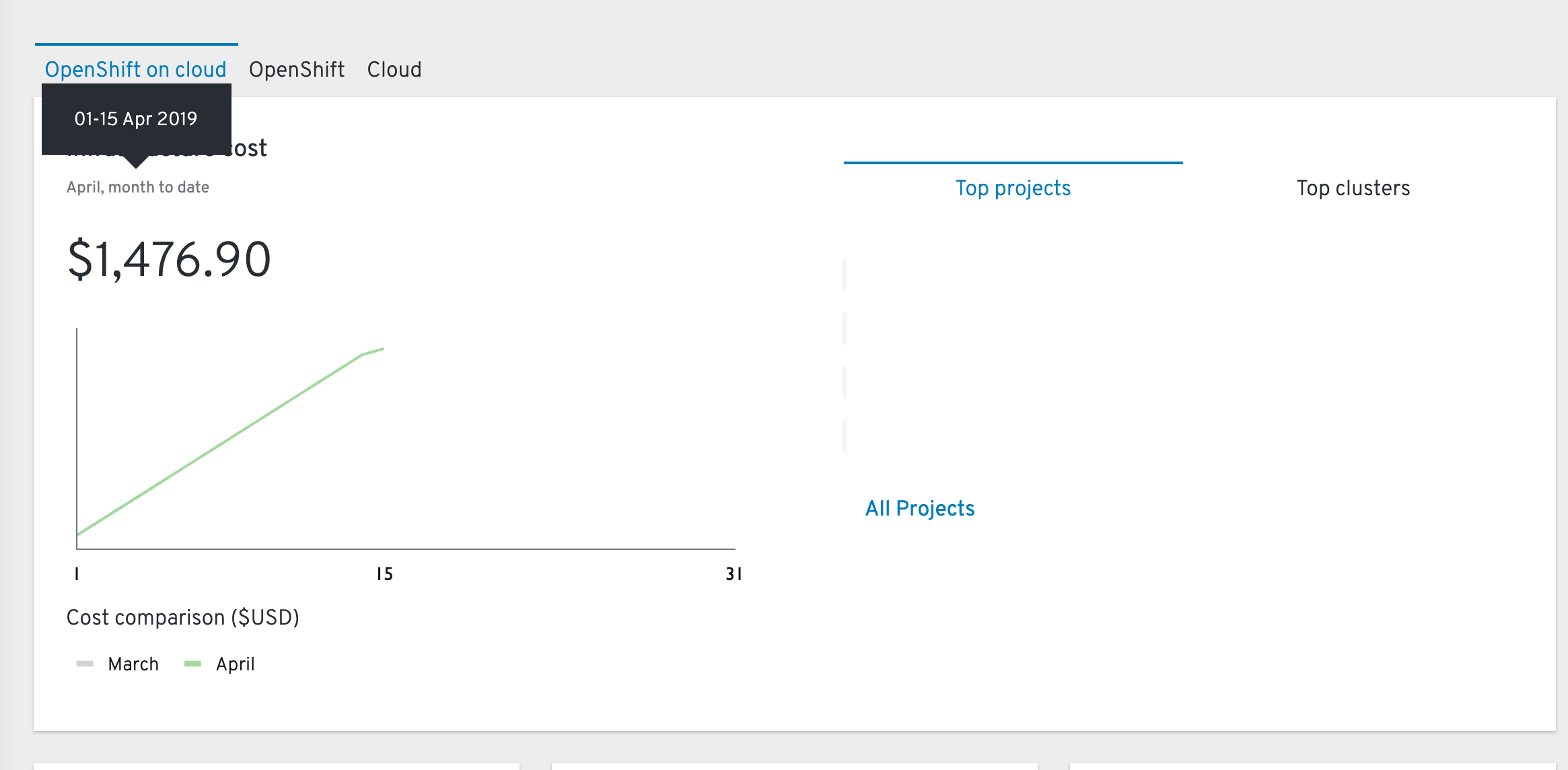Switch to the Top clusters tab
Image resolution: width=1568 pixels, height=770 pixels.
(1353, 188)
